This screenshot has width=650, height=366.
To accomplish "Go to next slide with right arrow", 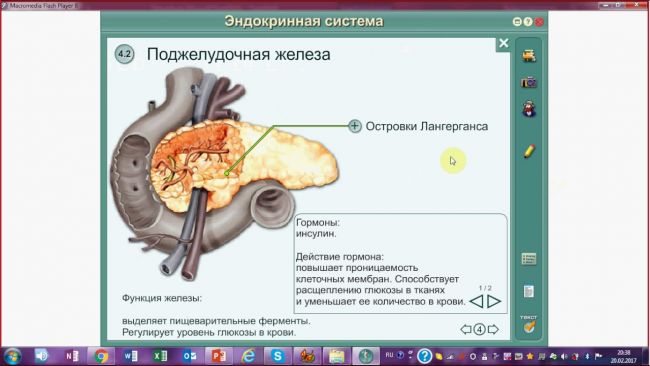I will pos(493,330).
